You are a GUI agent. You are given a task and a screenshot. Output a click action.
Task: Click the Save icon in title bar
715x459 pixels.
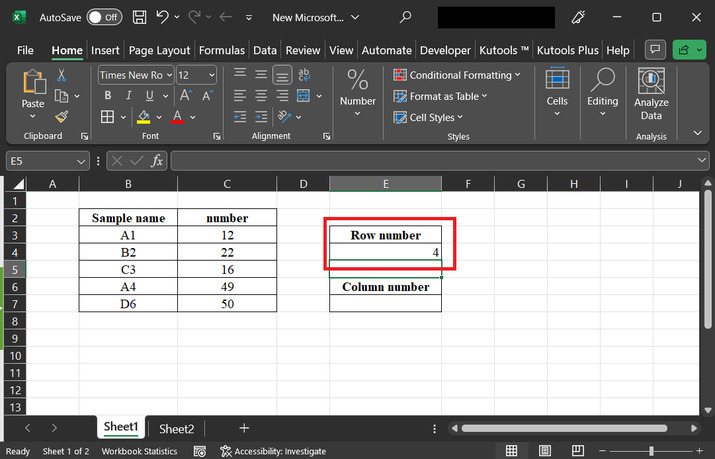(140, 17)
